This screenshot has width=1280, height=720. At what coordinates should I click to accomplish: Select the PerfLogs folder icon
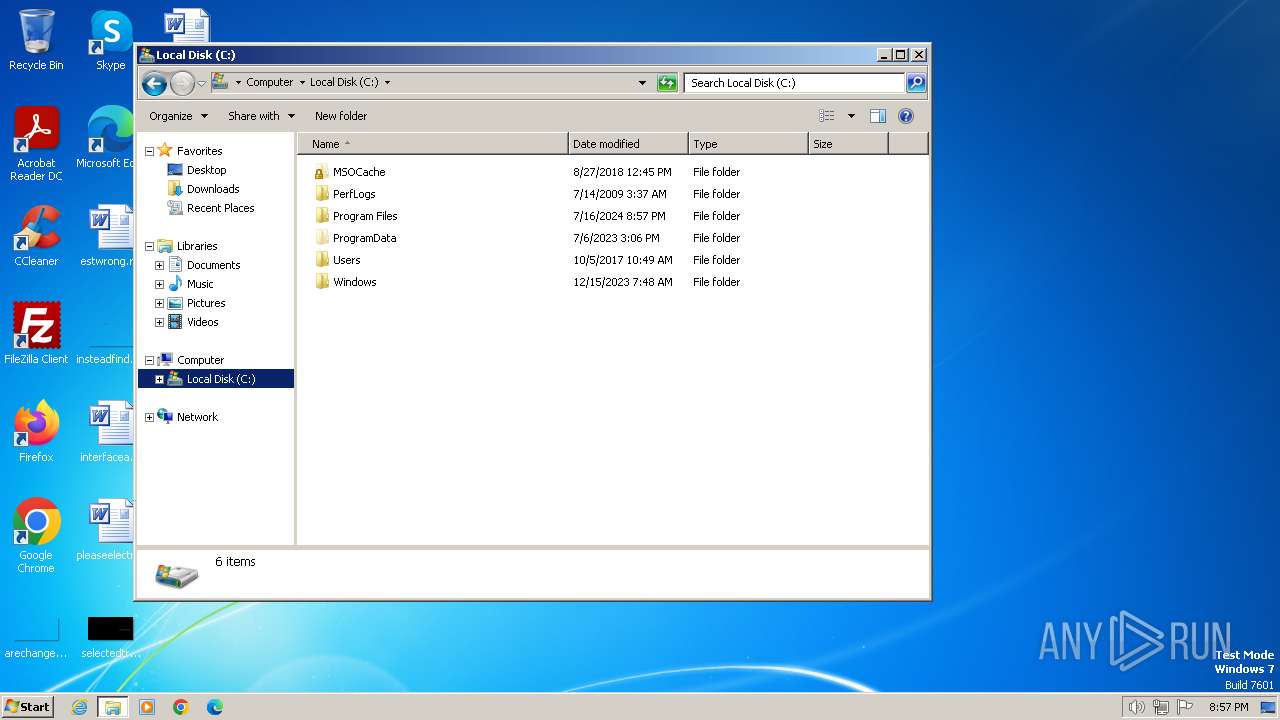pos(321,194)
